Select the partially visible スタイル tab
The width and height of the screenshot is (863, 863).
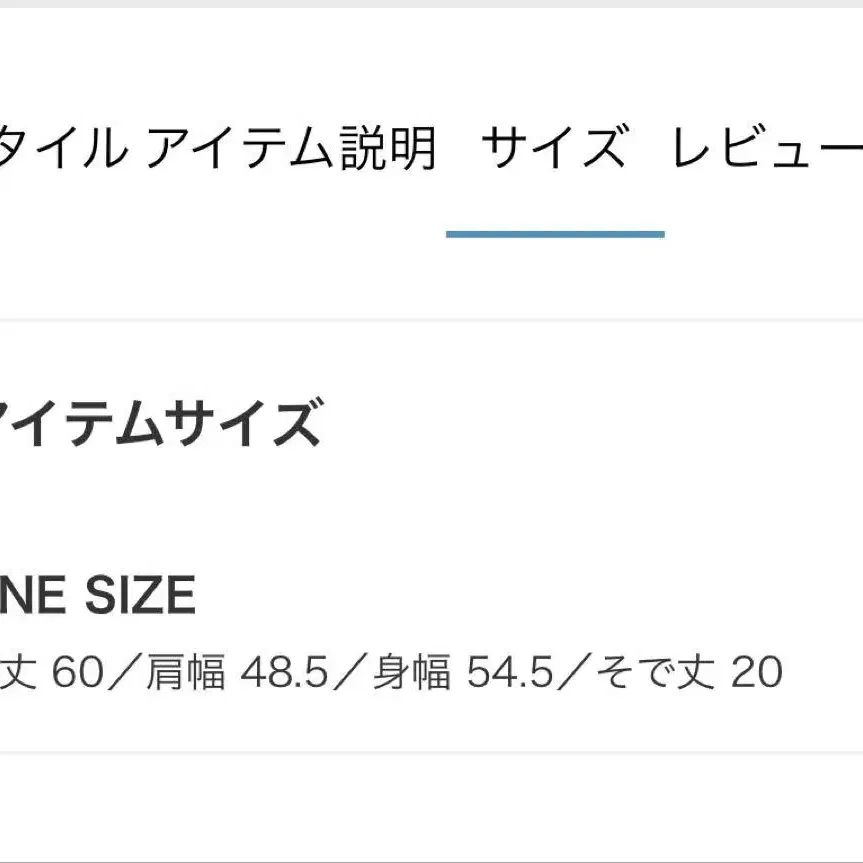62,150
